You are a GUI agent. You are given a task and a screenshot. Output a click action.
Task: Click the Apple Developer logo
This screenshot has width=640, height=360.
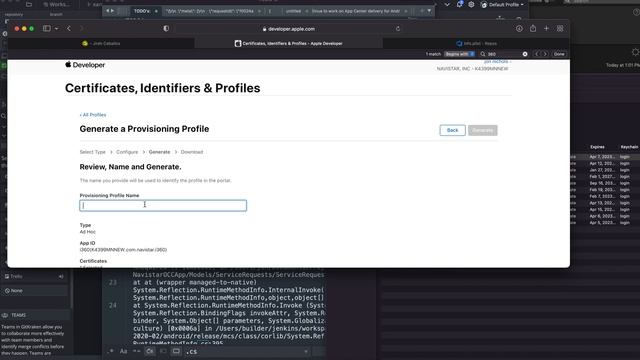(85, 65)
